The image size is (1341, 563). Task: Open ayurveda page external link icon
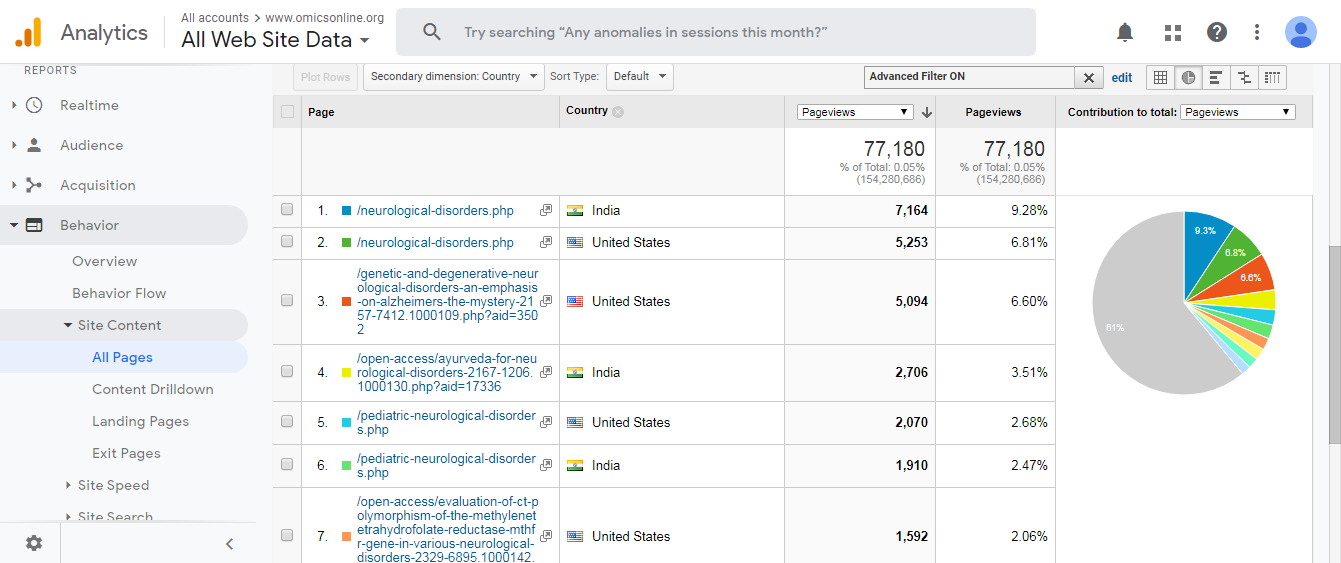tap(546, 372)
